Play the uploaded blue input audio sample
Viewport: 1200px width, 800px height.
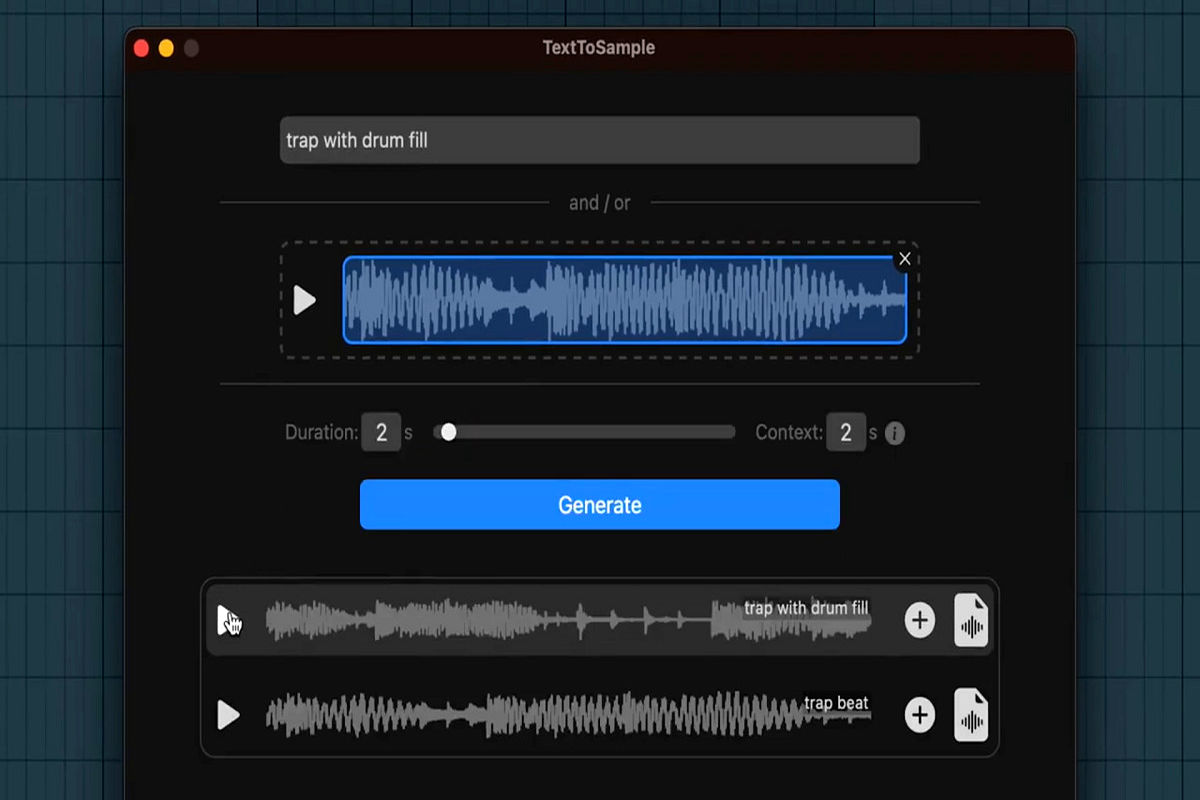(304, 300)
